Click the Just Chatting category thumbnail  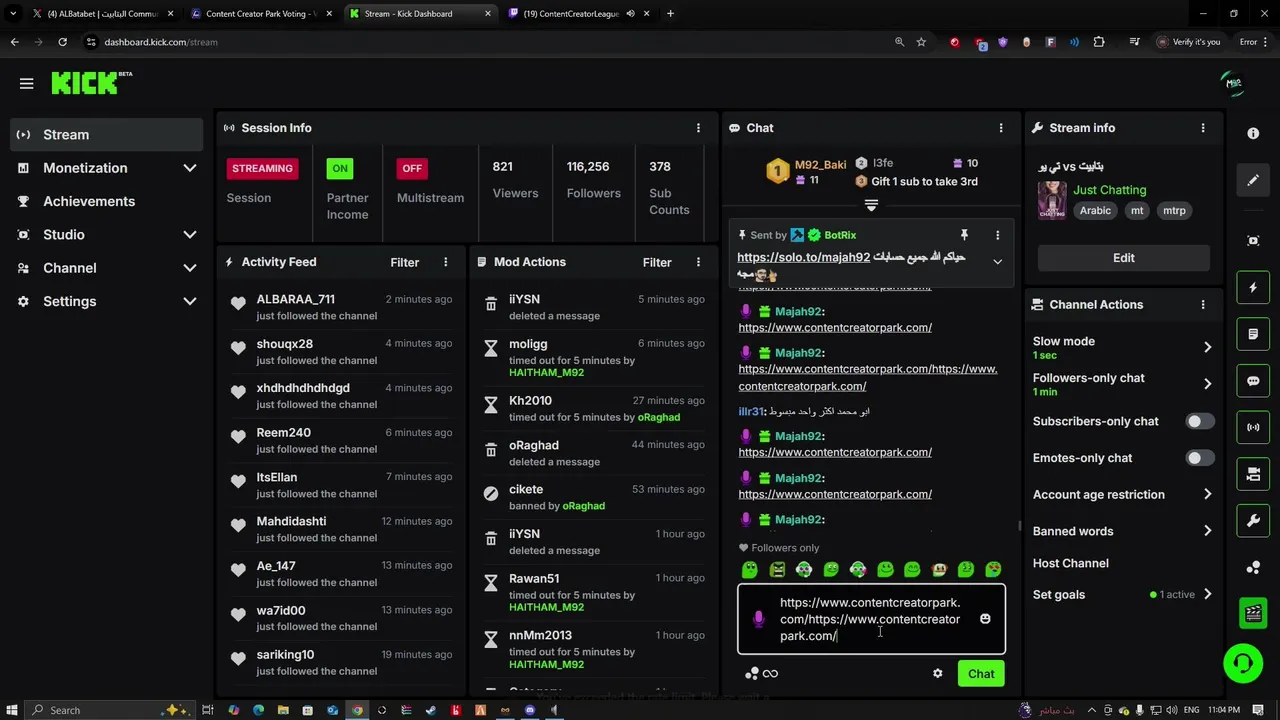[x=1051, y=200]
